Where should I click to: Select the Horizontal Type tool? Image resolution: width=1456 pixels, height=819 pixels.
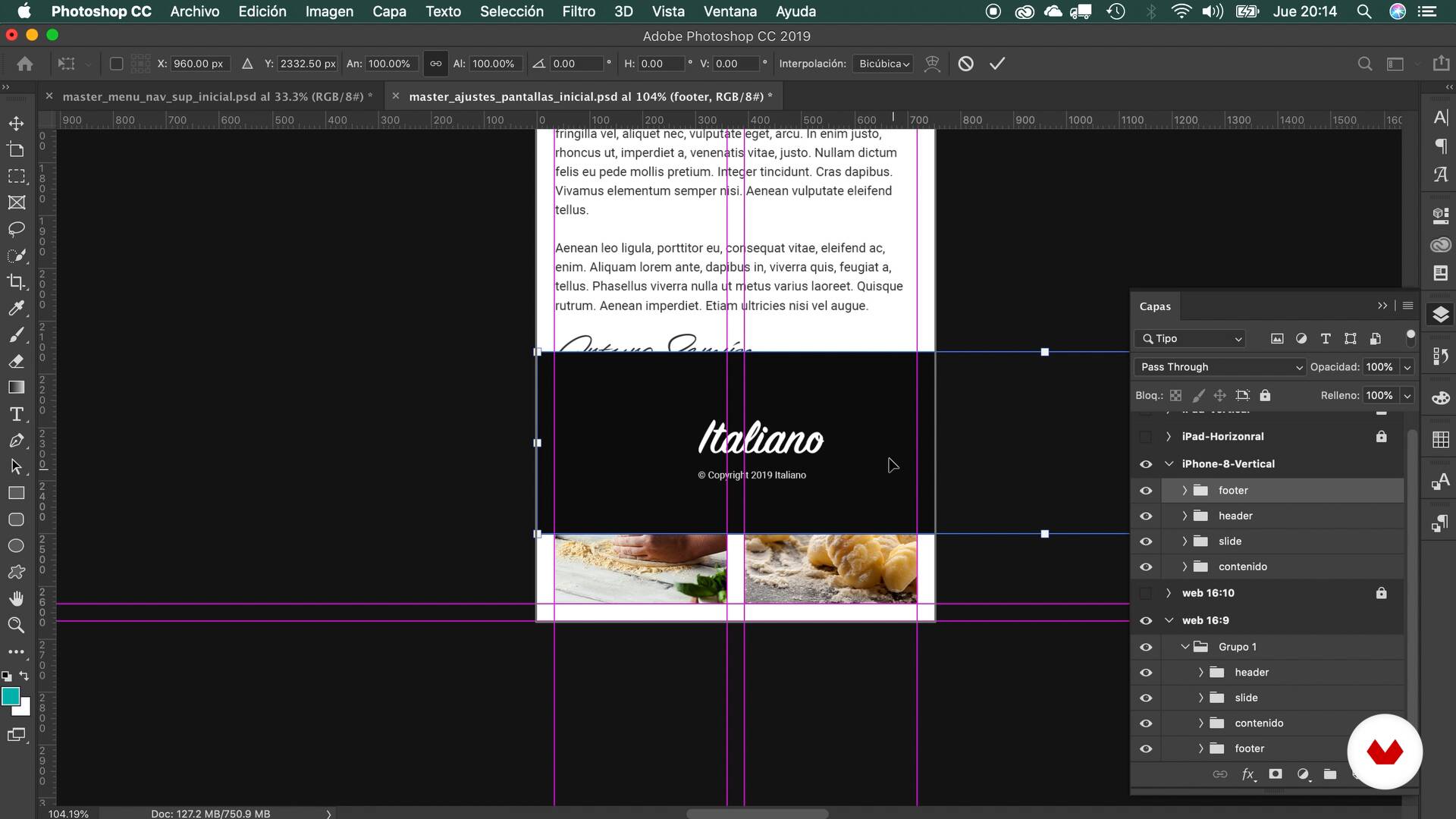point(16,414)
